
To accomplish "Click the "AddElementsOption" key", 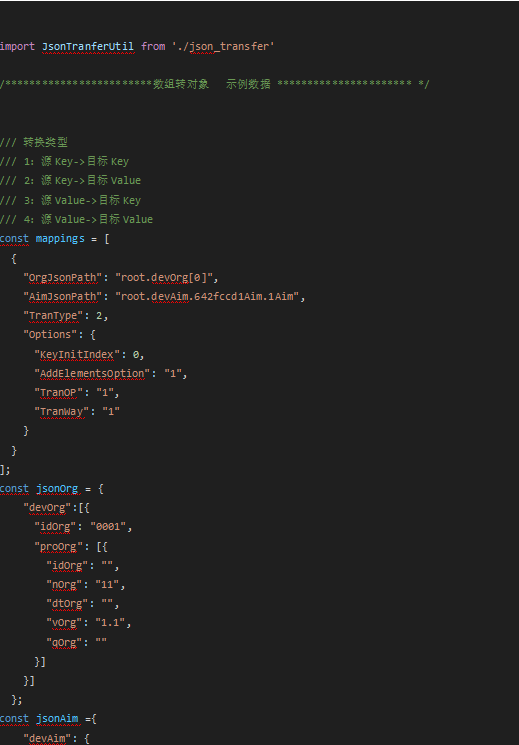I will click(92, 373).
